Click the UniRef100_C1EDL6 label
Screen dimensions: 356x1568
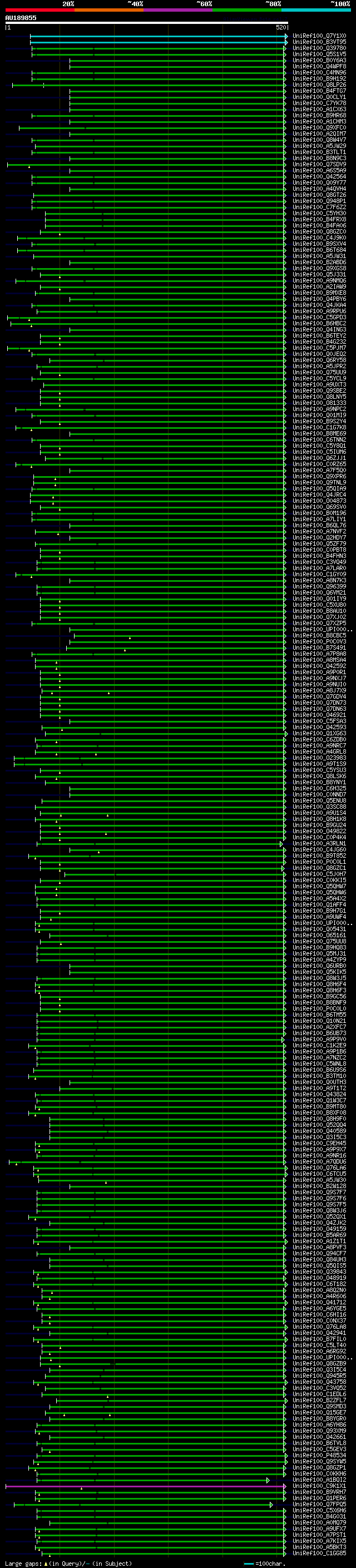pos(319,1394)
